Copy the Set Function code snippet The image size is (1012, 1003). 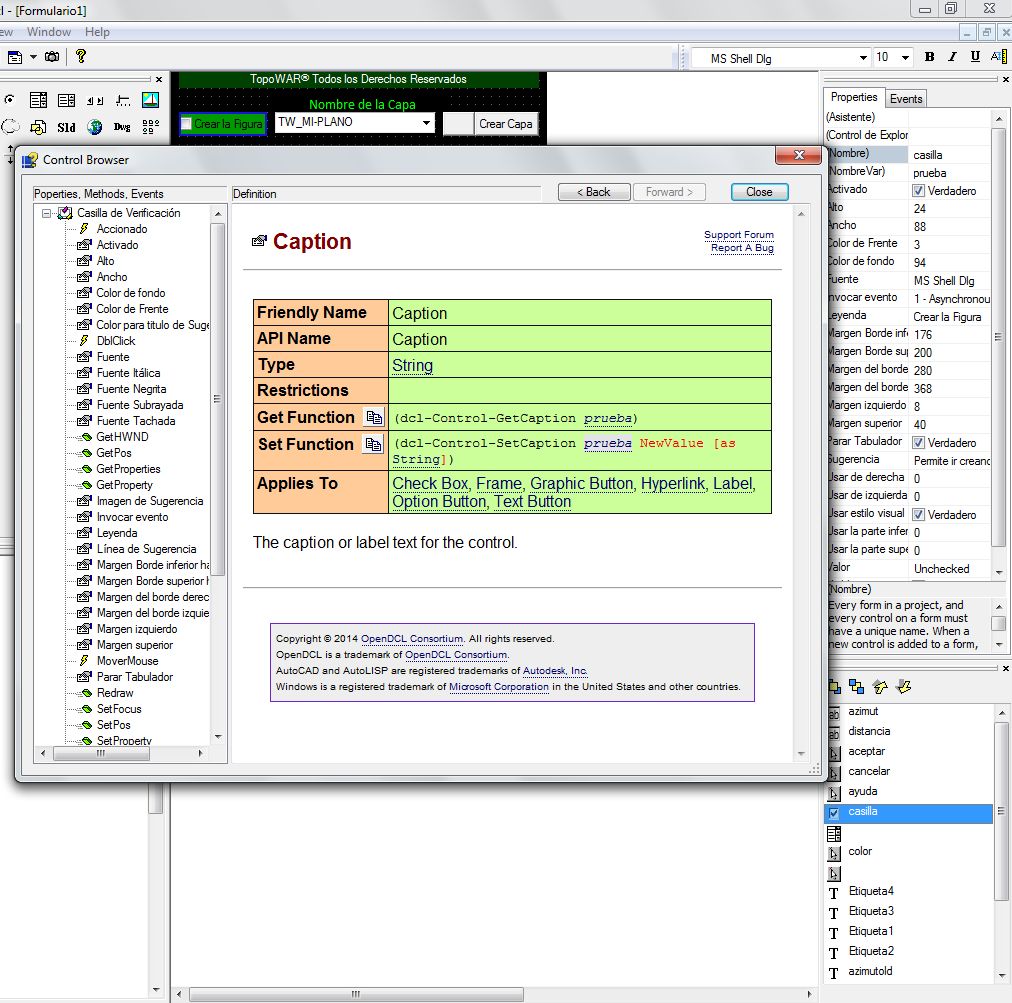click(x=373, y=444)
